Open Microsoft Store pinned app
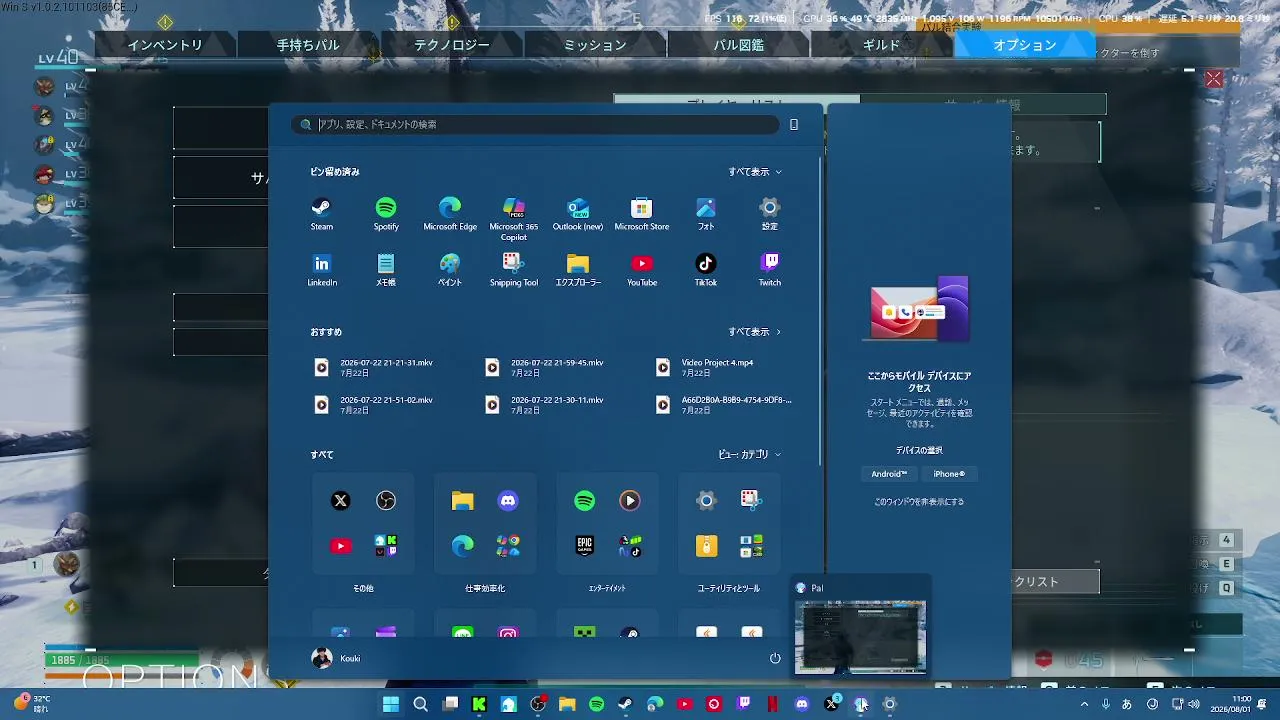 click(642, 214)
